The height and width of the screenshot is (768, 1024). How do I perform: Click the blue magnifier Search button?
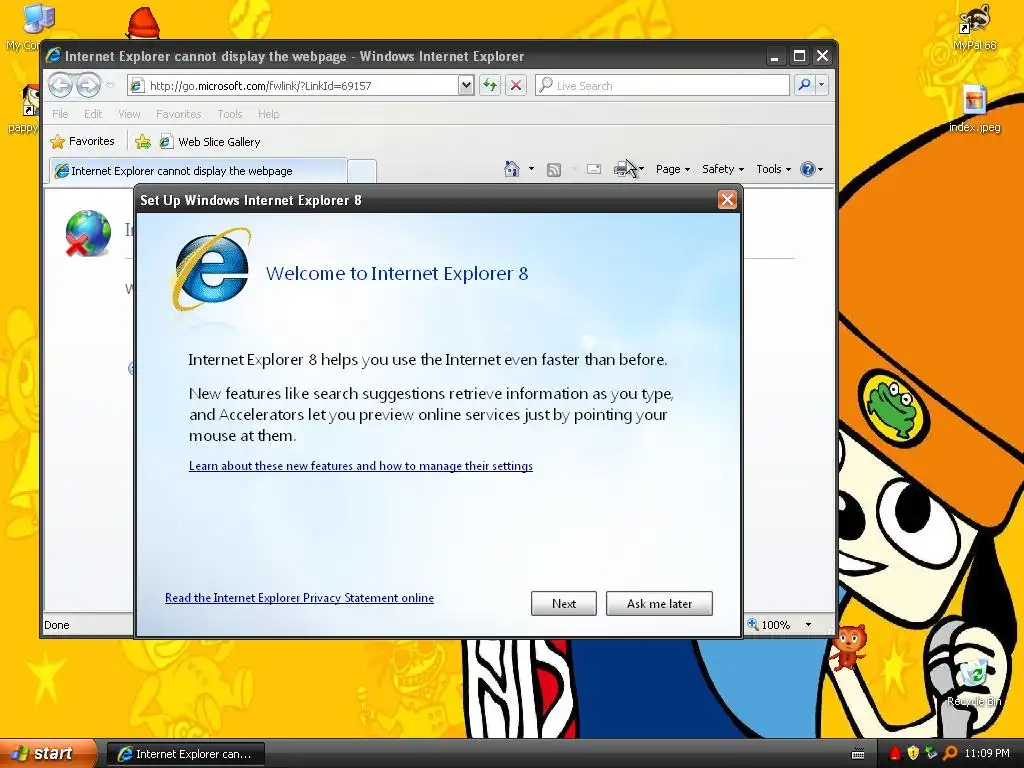coord(805,85)
